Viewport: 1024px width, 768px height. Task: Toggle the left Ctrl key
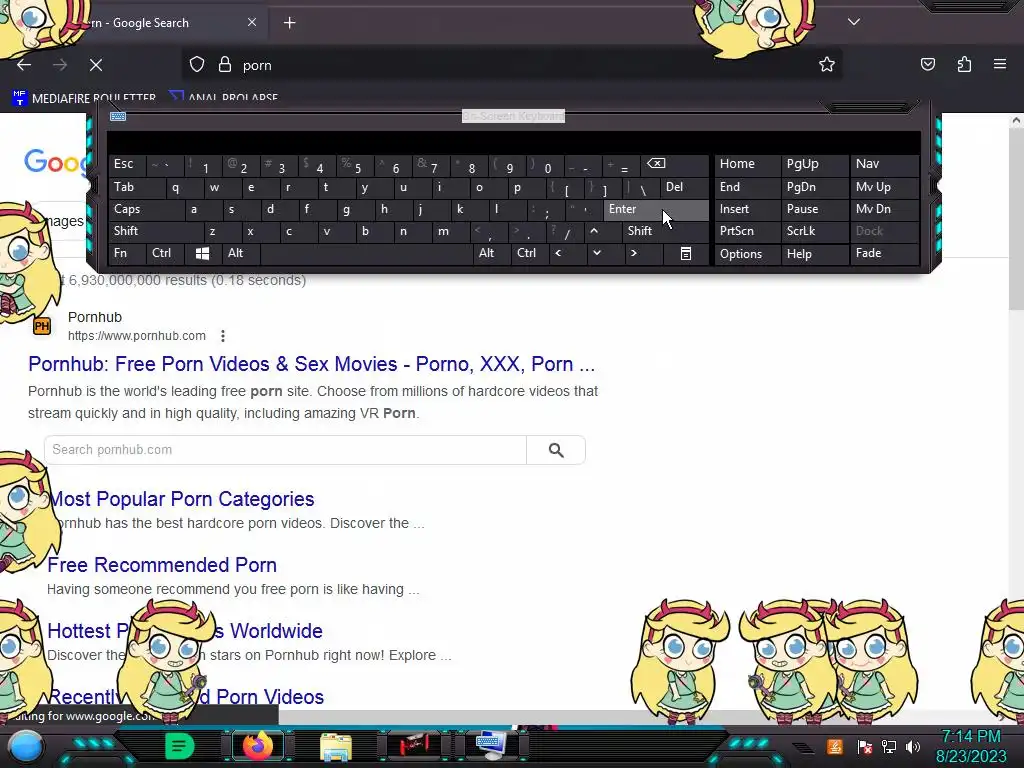pos(165,253)
